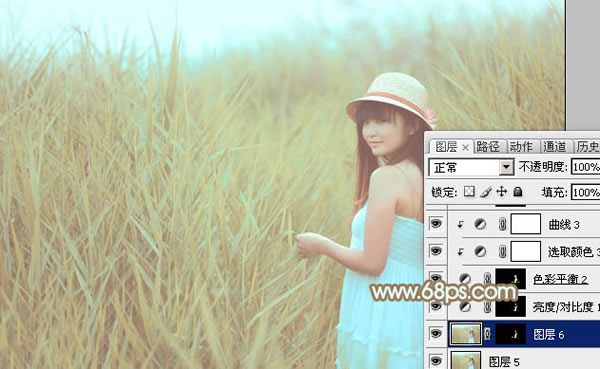Select 图层 5 image thumbnail
This screenshot has width=600, height=369.
tap(465, 361)
